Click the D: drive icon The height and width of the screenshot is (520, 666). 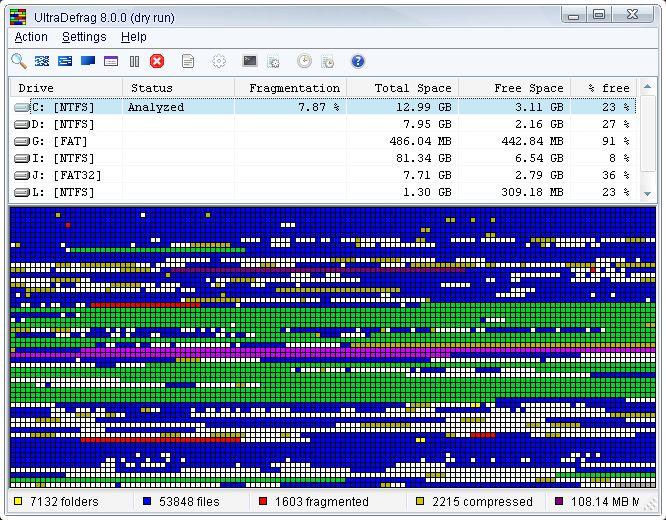click(22, 124)
